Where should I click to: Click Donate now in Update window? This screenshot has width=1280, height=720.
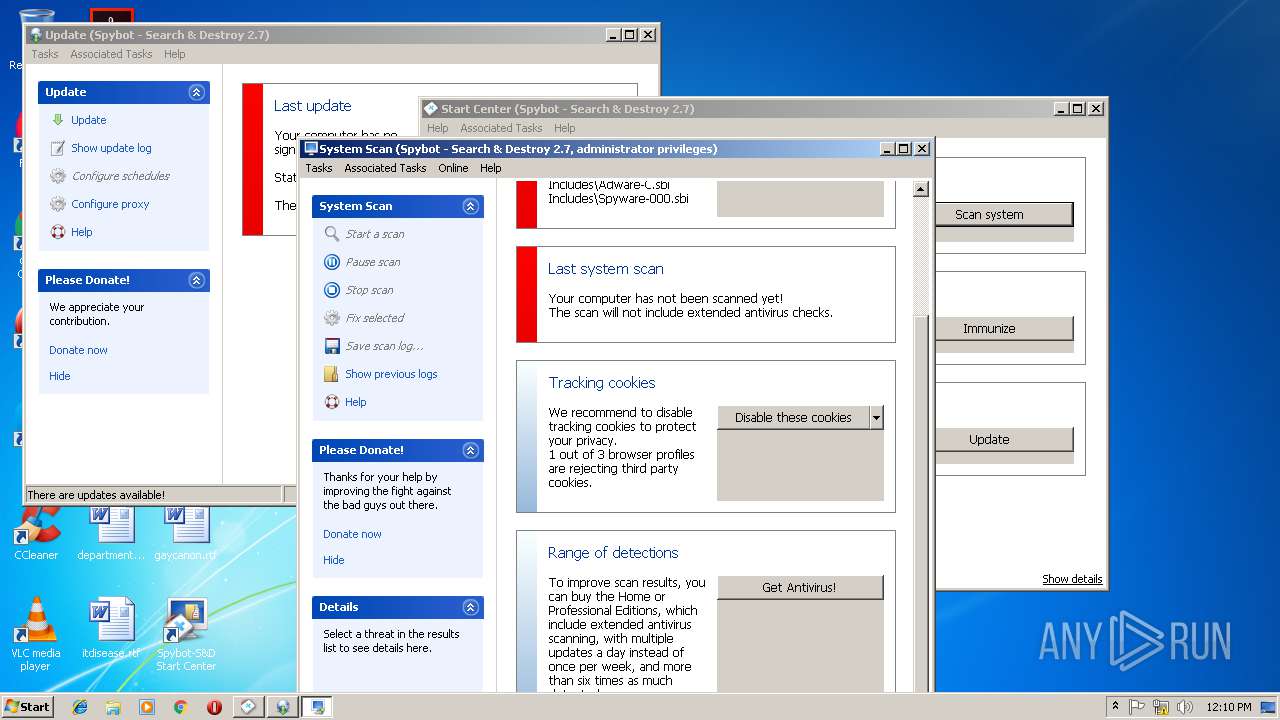point(78,350)
